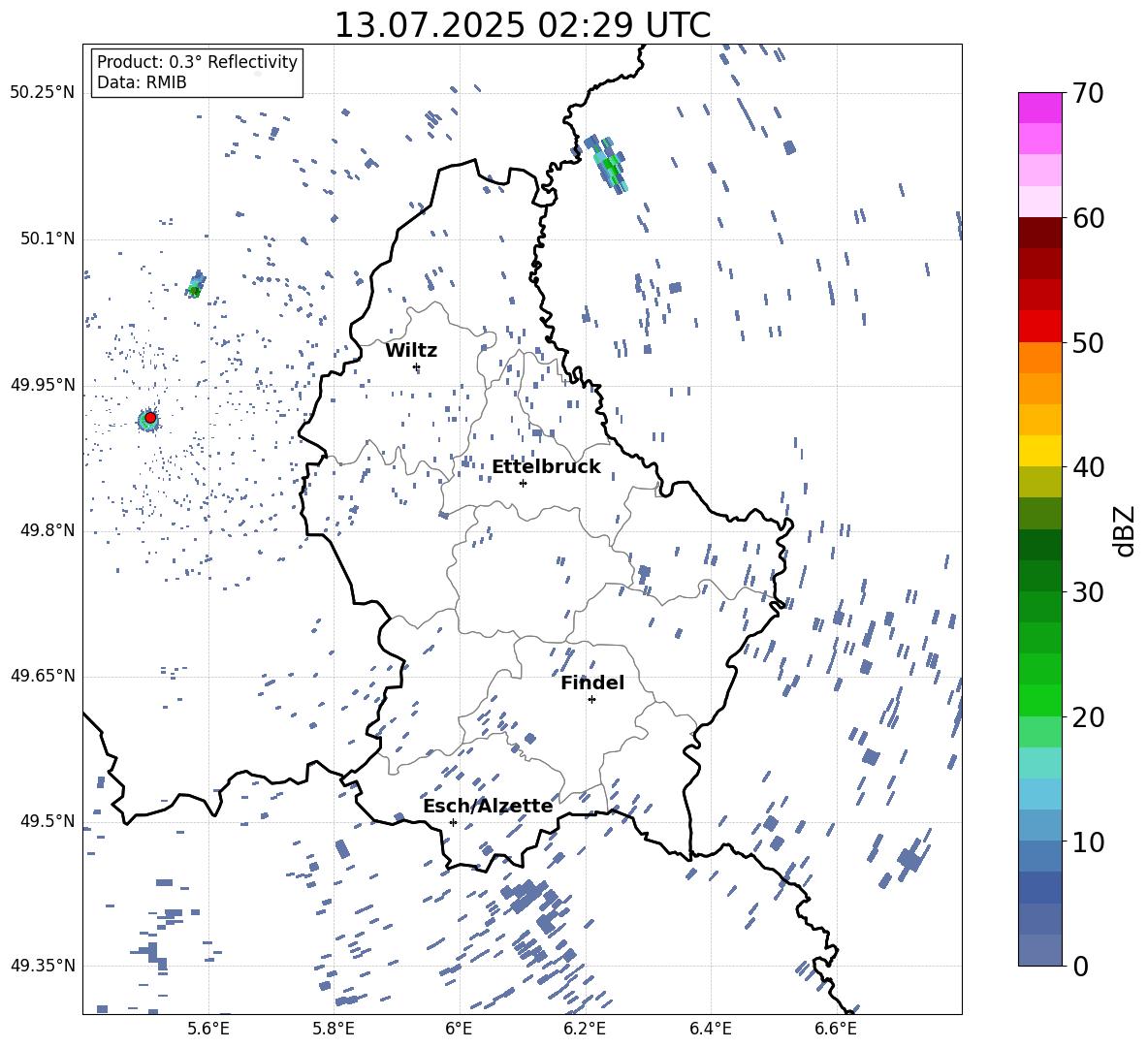Click the Esch/Alzette city label
The height and width of the screenshot is (1048, 1148).
(488, 806)
